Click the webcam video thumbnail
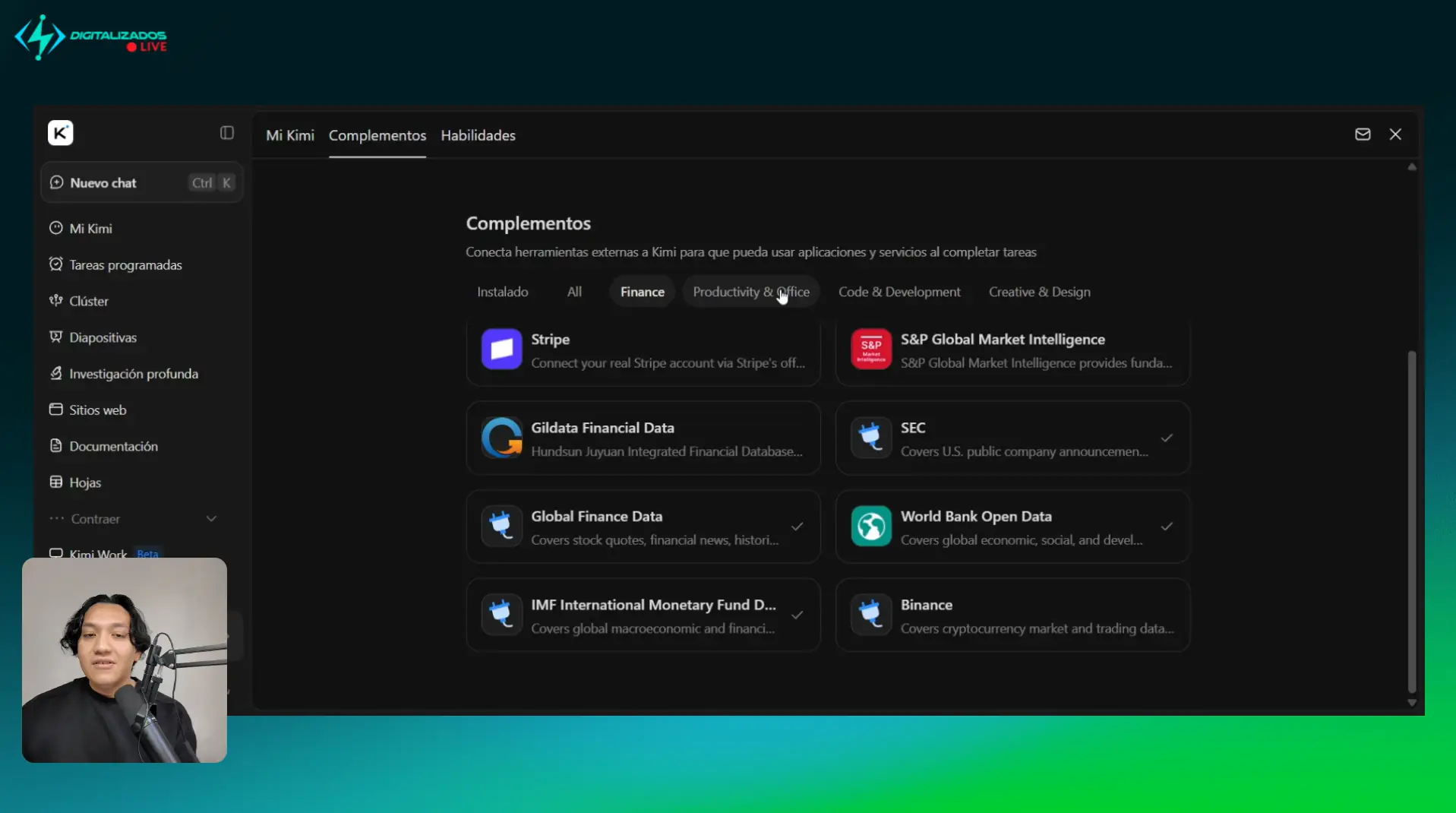The height and width of the screenshot is (813, 1456). point(125,660)
